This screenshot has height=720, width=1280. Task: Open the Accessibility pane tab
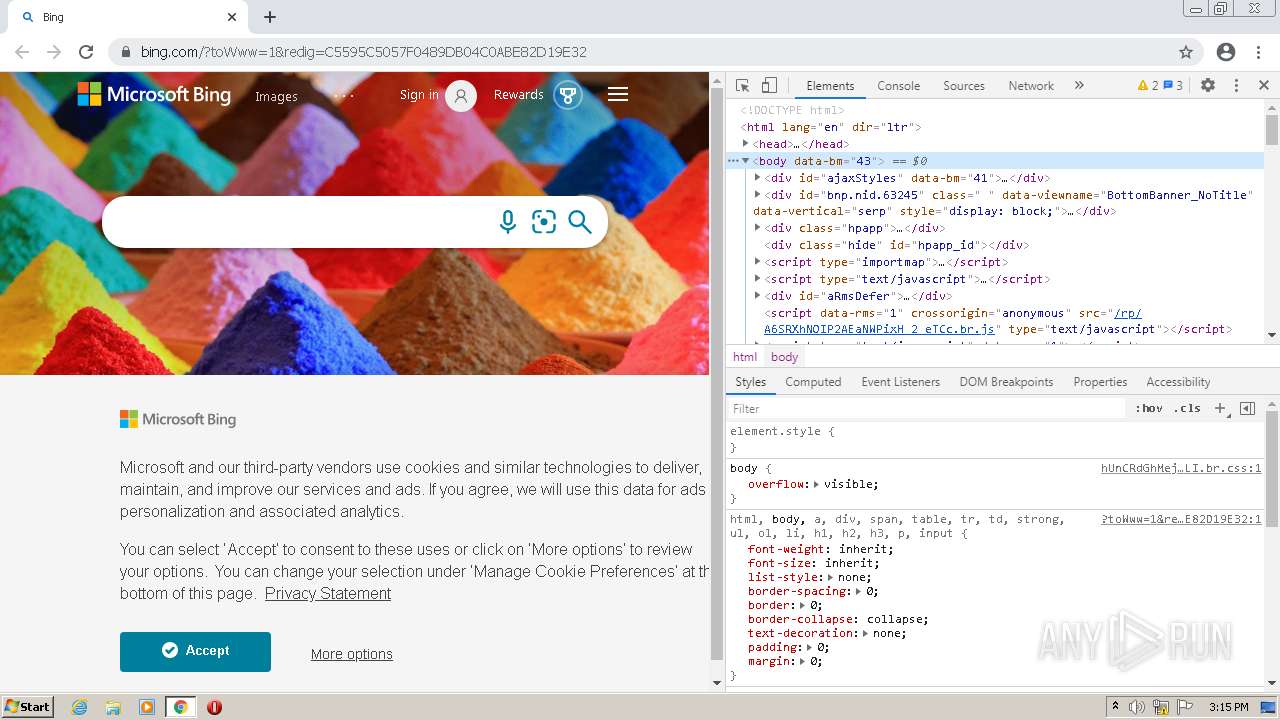[x=1178, y=382]
